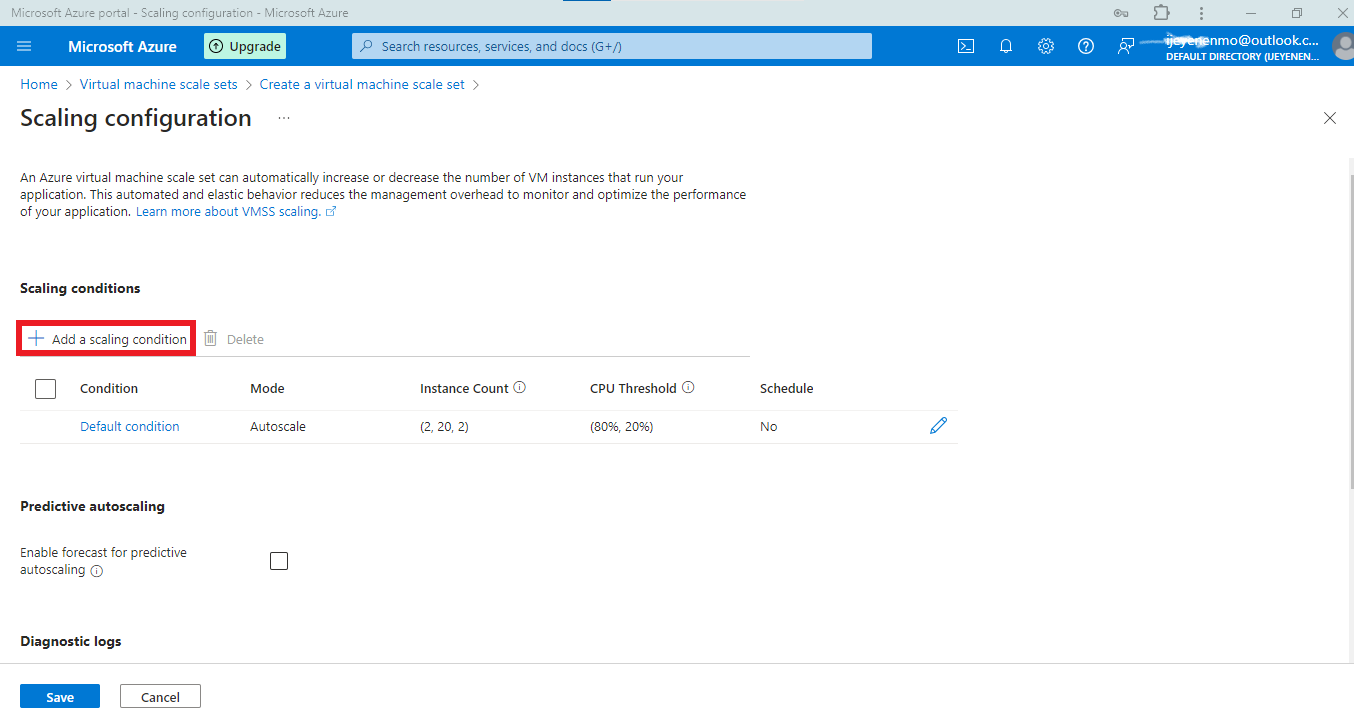Click the (80%, 20%) CPU threshold value
The height and width of the screenshot is (727, 1354).
tap(622, 426)
